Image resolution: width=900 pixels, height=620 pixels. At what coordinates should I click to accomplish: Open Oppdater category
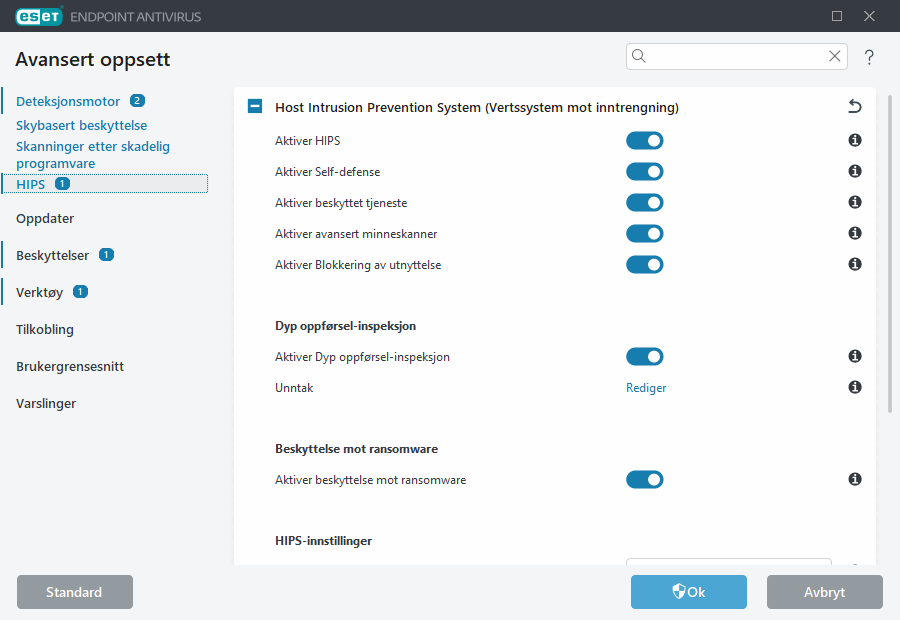point(45,219)
